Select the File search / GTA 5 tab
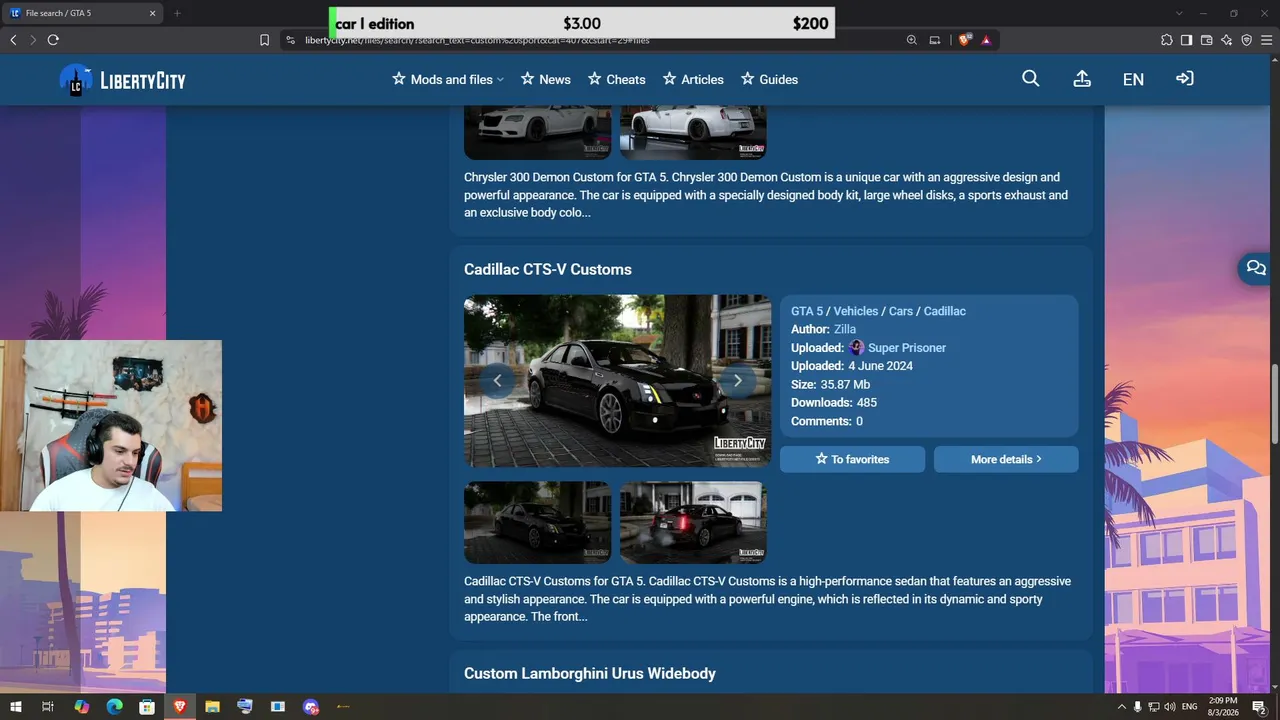The height and width of the screenshot is (720, 1280). (83, 13)
